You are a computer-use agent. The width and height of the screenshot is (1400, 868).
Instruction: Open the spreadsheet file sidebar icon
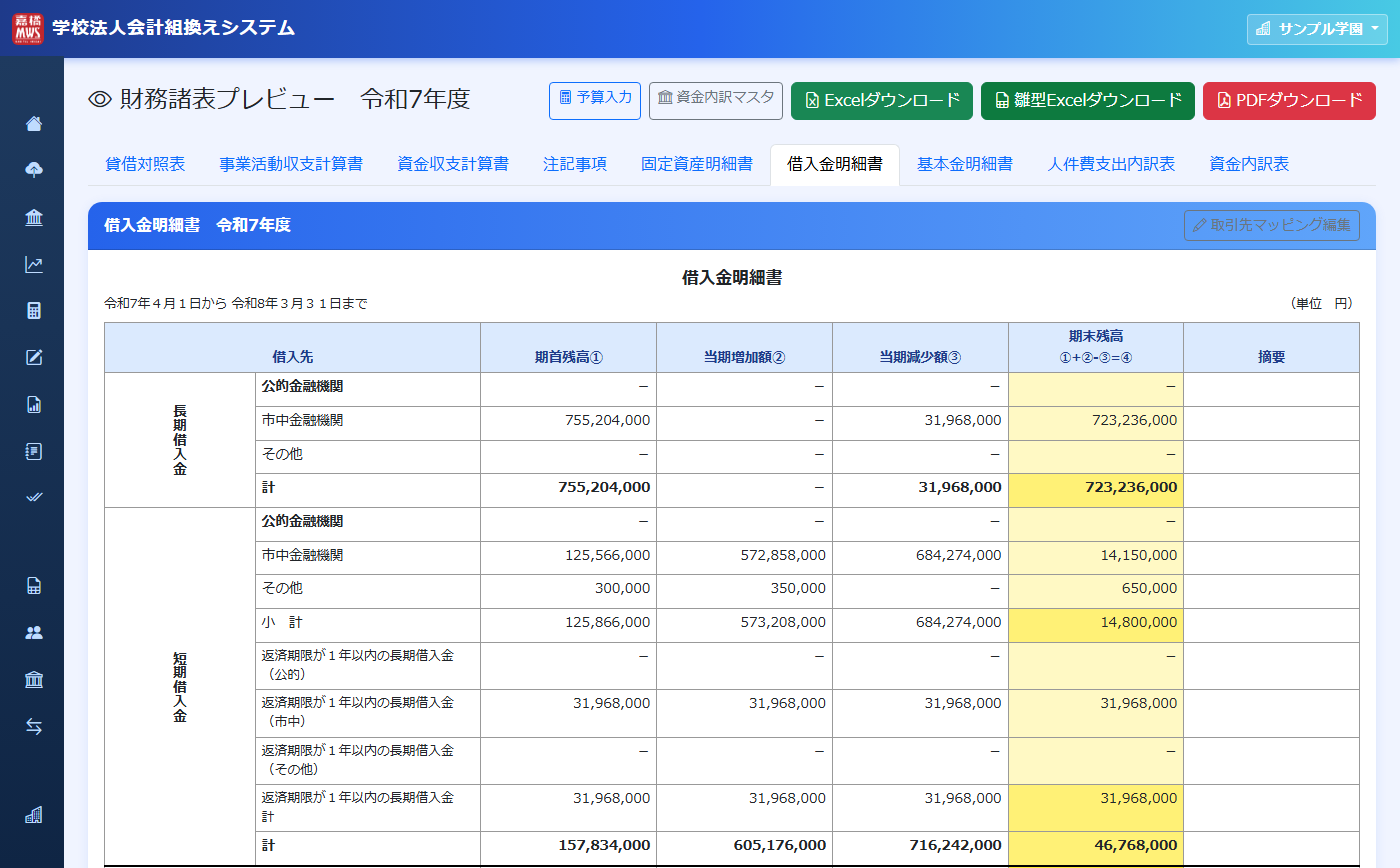click(x=34, y=586)
